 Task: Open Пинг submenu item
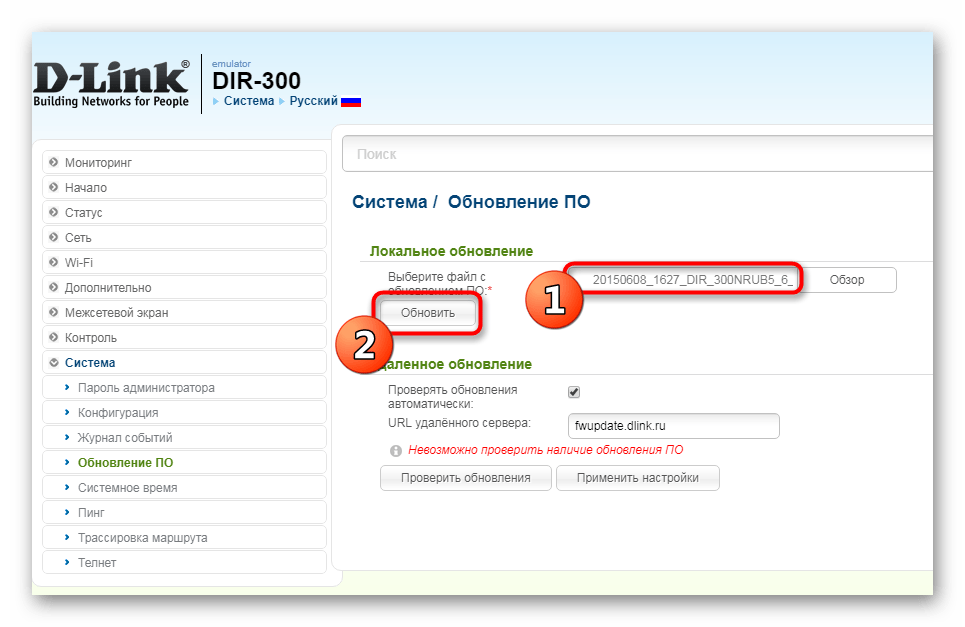click(x=184, y=513)
